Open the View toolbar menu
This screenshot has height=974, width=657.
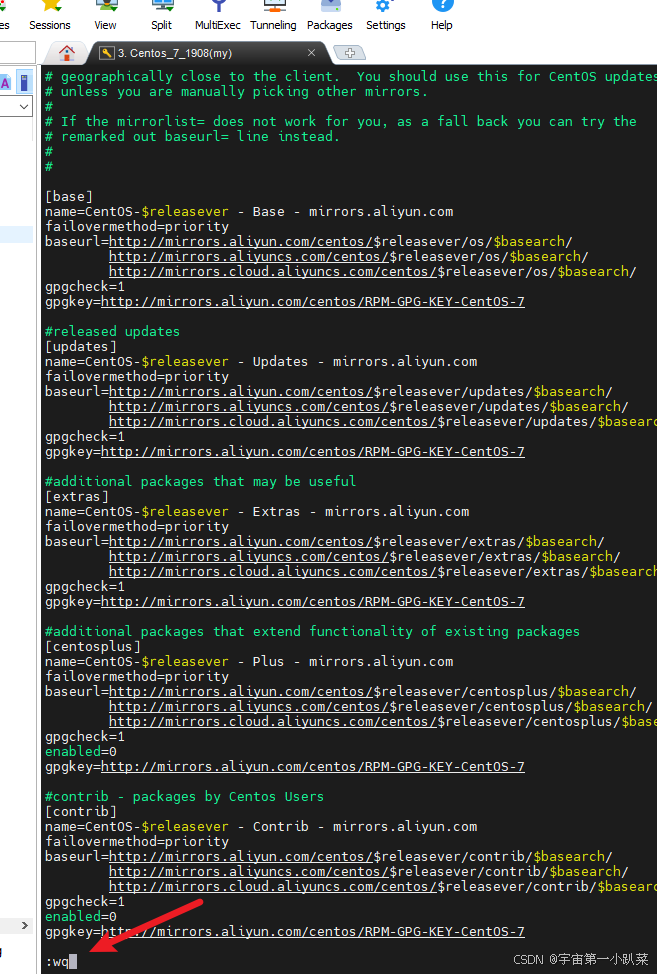[105, 16]
